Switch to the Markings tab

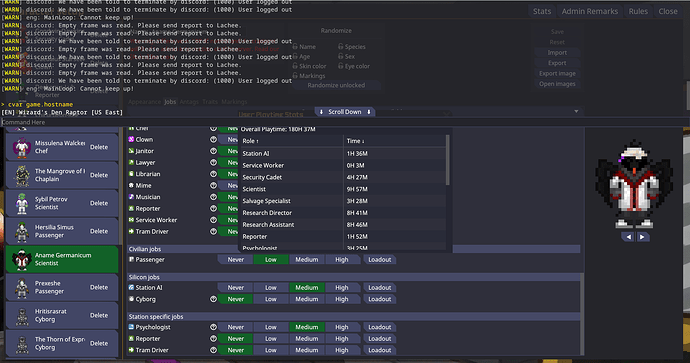[234, 102]
